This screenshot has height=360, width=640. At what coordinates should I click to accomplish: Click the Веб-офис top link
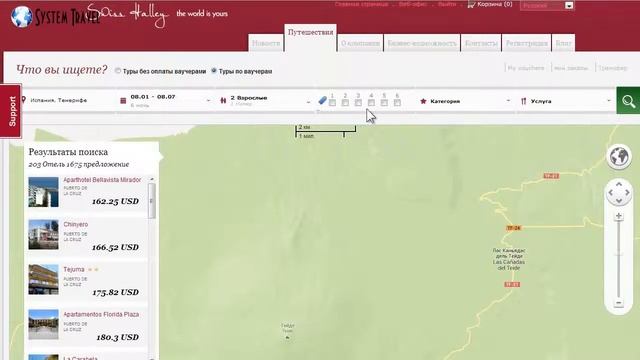click(413, 4)
